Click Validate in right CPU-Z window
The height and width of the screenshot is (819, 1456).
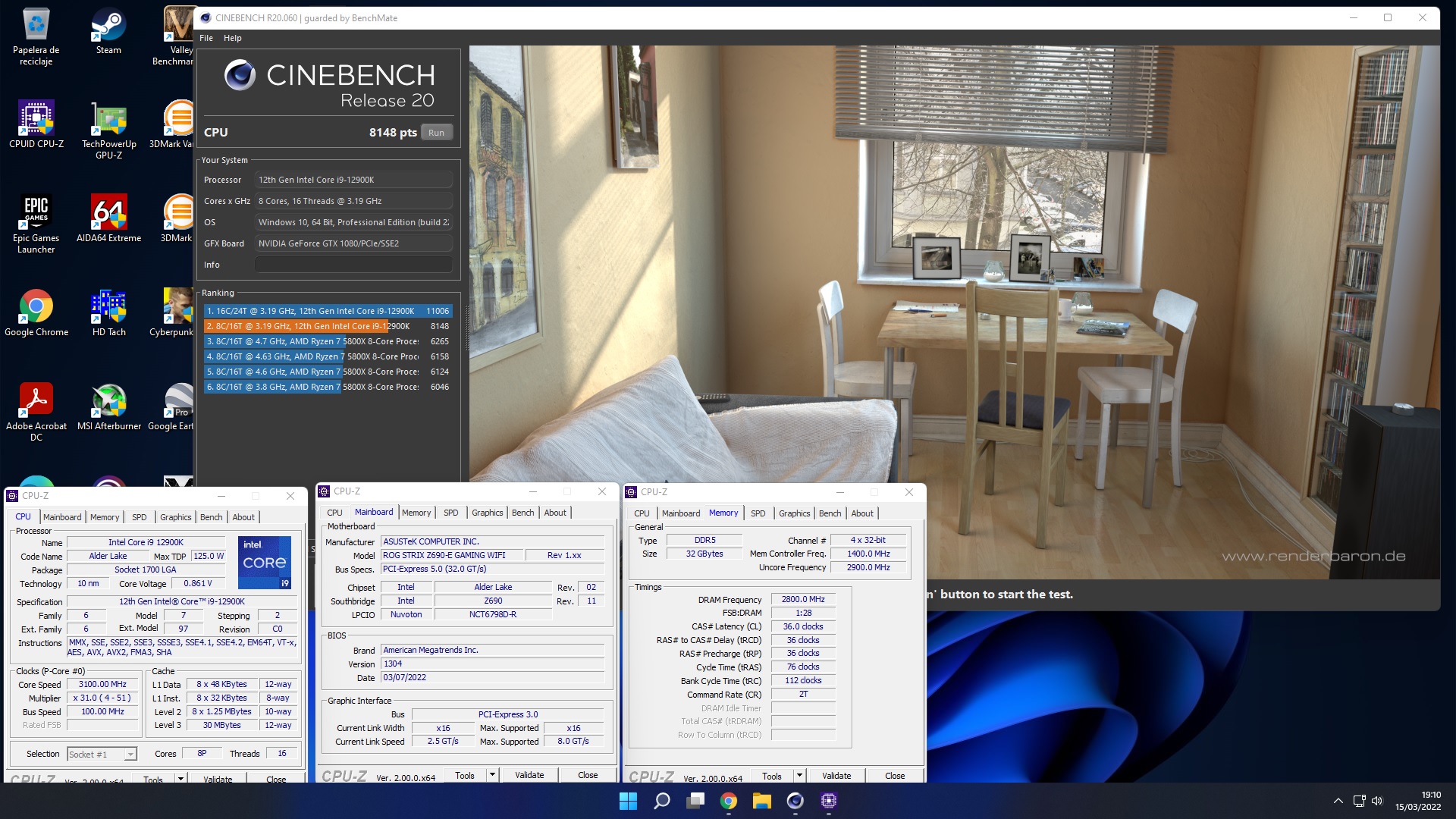(x=836, y=776)
